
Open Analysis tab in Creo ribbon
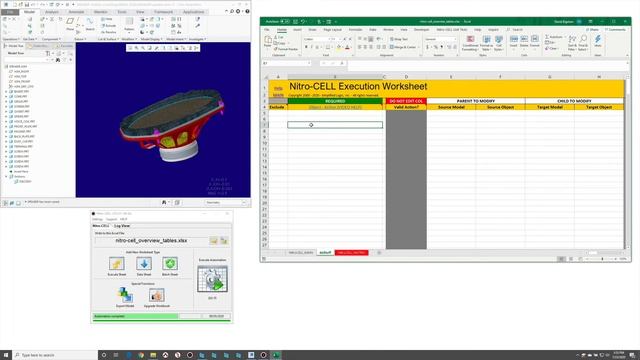[52, 12]
